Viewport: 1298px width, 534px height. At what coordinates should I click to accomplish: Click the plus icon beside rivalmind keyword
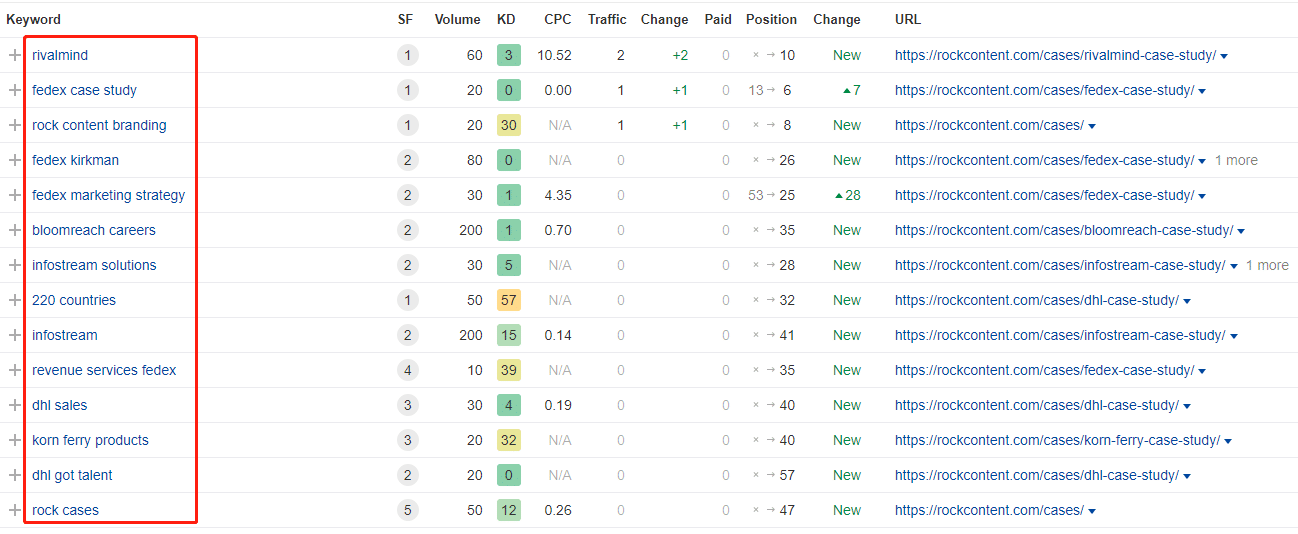pos(14,56)
